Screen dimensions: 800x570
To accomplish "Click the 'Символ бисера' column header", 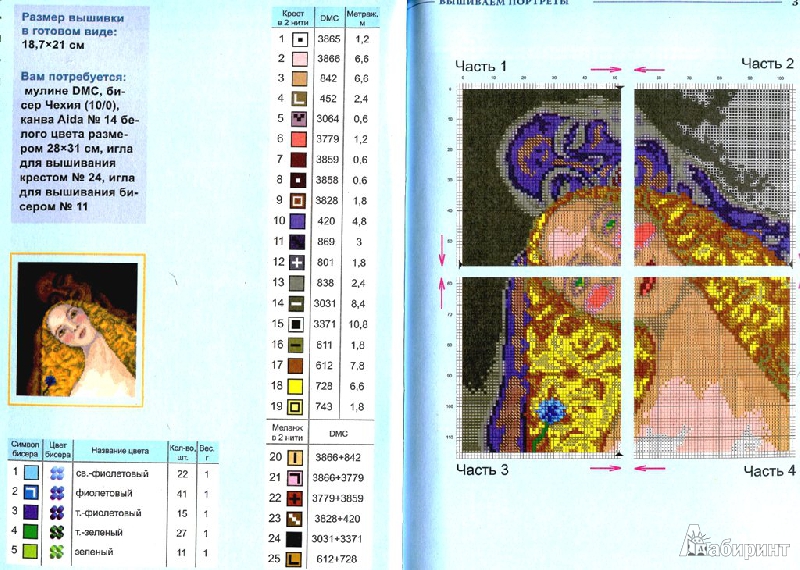I will [24, 450].
